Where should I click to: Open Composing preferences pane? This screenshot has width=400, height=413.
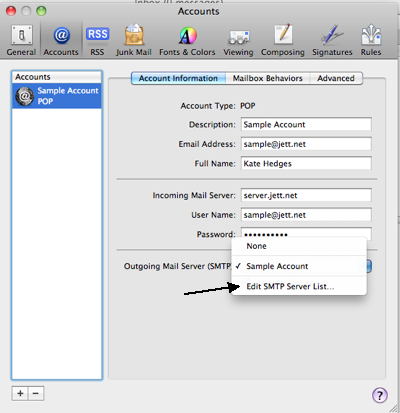283,40
